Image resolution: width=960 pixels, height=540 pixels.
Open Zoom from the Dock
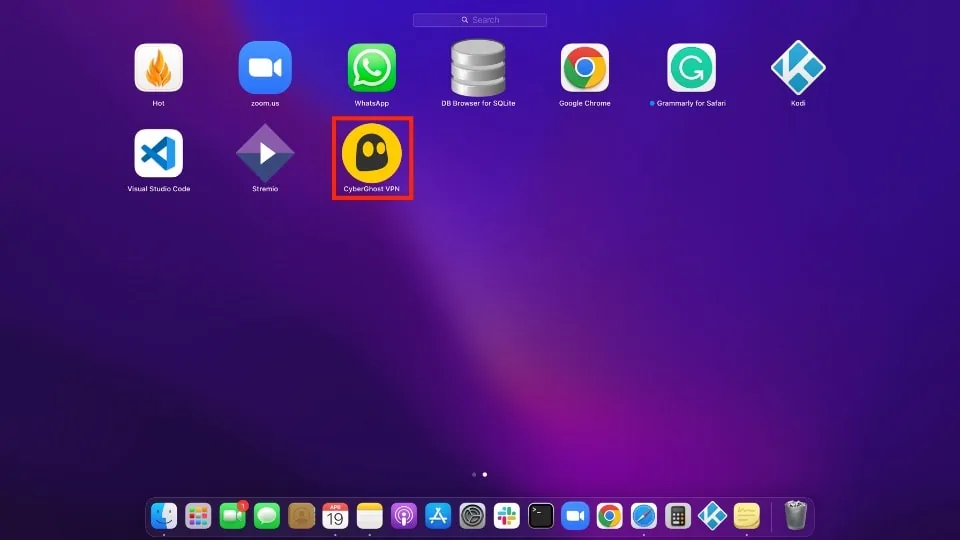click(576, 516)
